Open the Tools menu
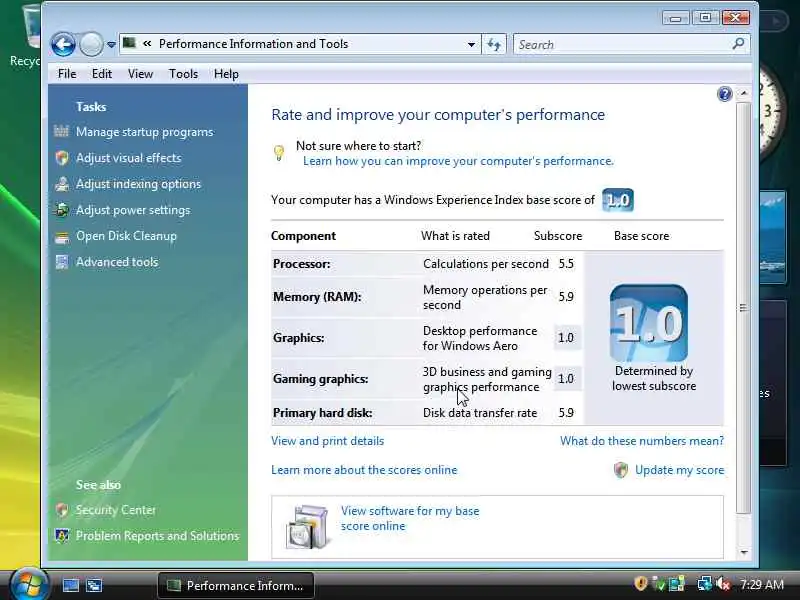Viewport: 800px width, 600px height. [x=183, y=74]
